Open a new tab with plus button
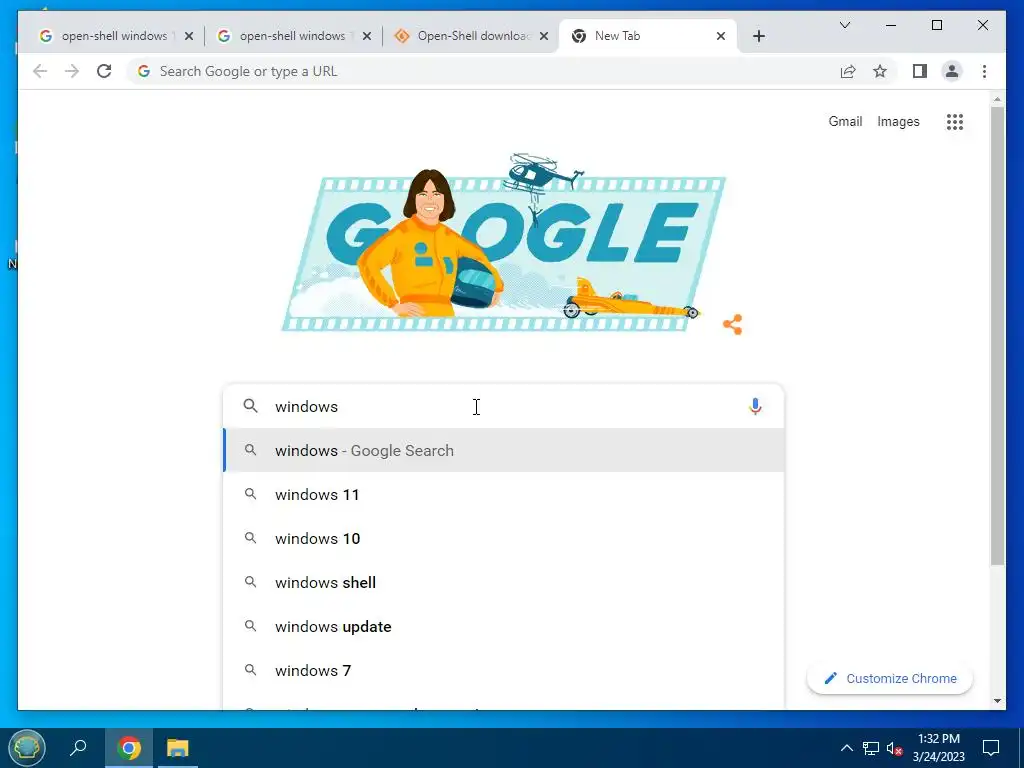 759,36
